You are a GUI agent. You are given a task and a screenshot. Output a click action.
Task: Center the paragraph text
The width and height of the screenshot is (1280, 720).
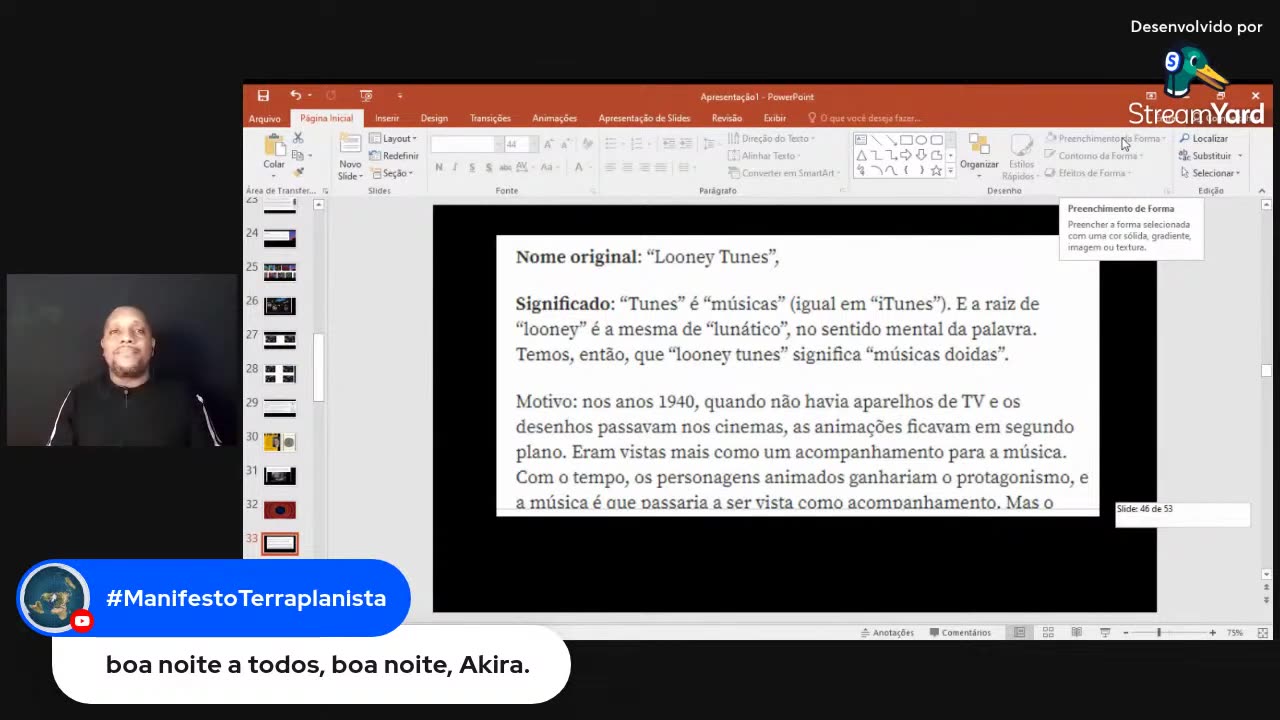(628, 167)
